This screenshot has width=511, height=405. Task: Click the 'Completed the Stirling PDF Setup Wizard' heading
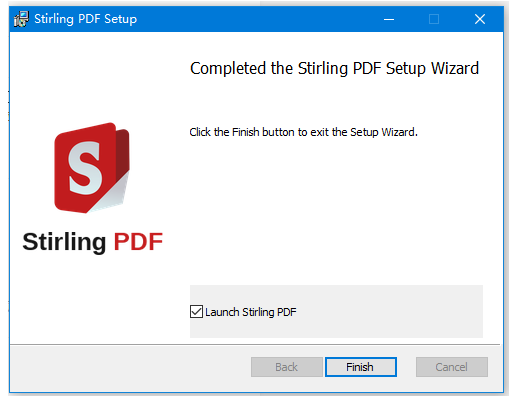point(334,68)
